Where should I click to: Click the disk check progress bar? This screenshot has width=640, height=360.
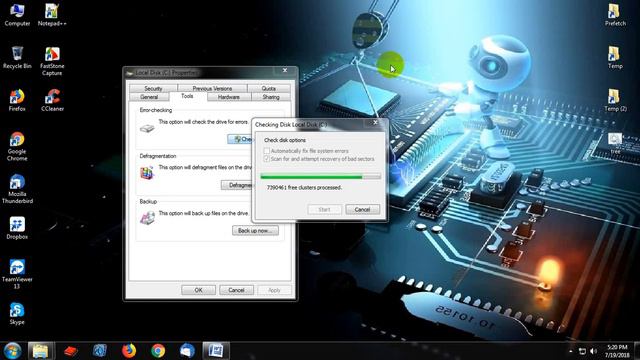pos(320,176)
